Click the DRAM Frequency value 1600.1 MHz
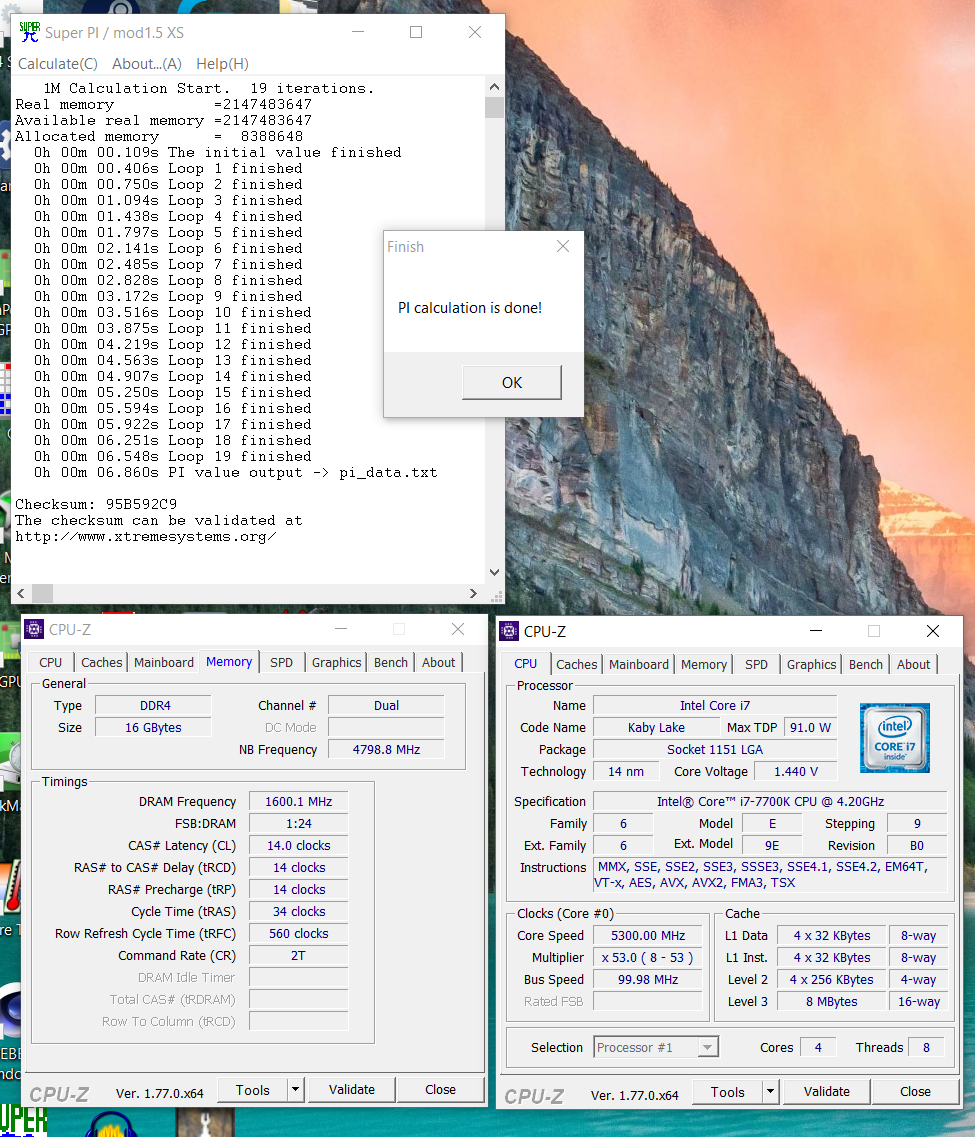Screen dimensions: 975x1137 299,801
